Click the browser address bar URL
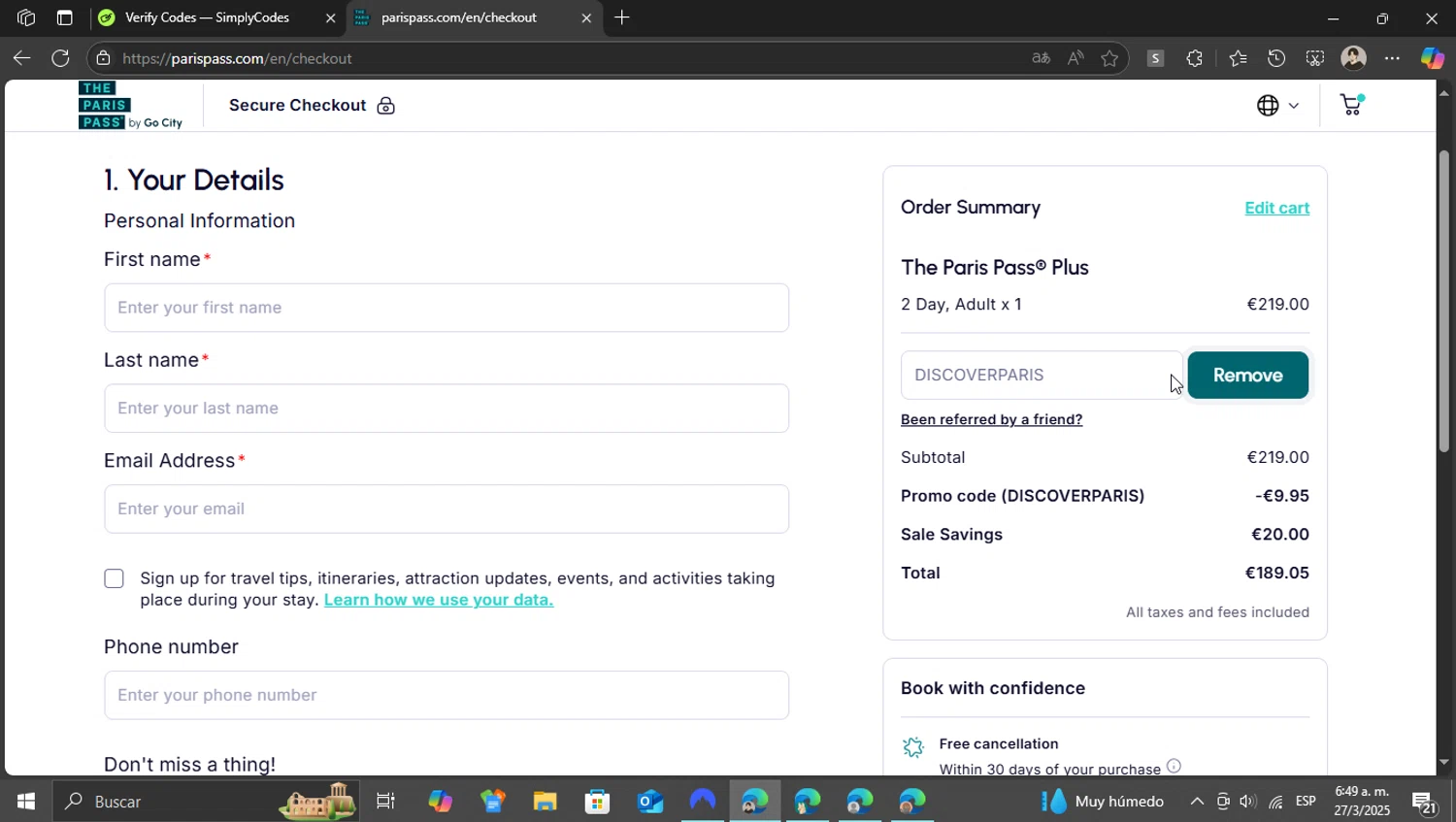1456x822 pixels. (237, 58)
